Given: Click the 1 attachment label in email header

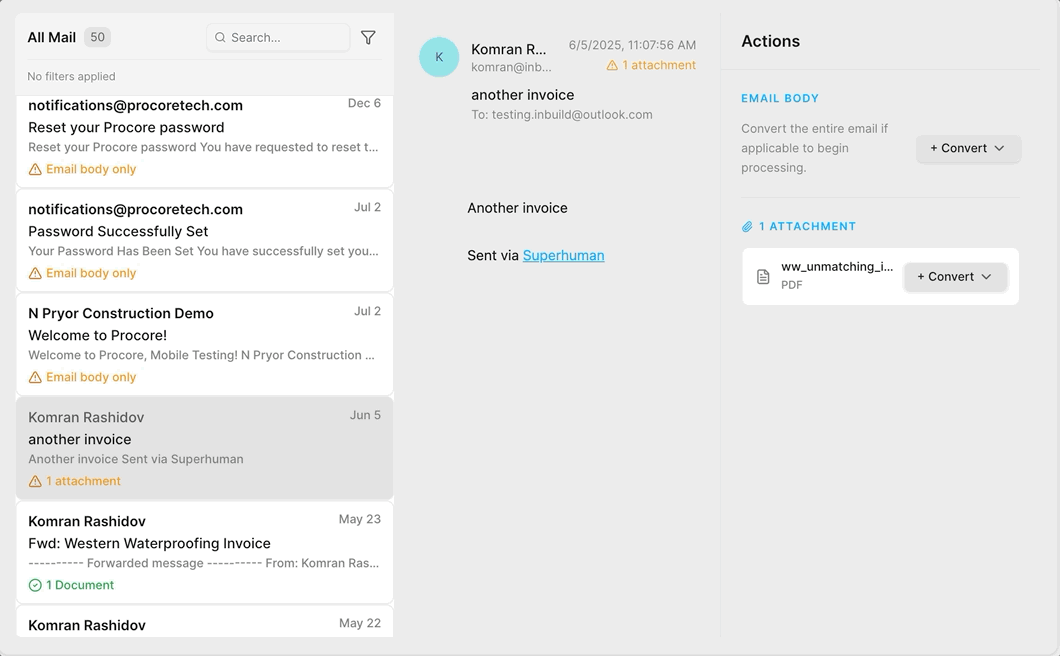Looking at the screenshot, I should coord(658,66).
